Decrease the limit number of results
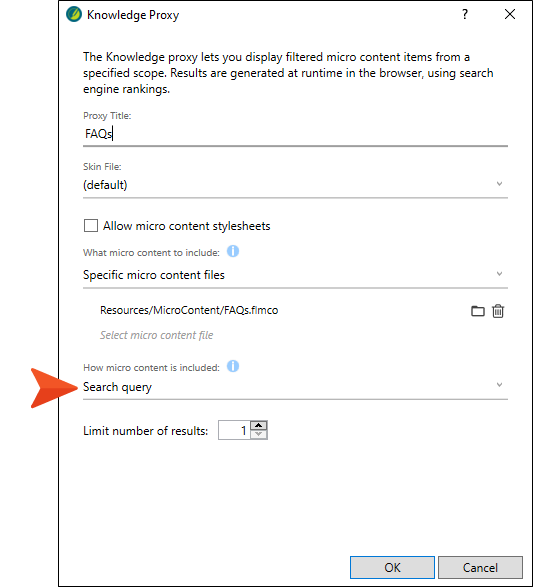 pos(259,434)
